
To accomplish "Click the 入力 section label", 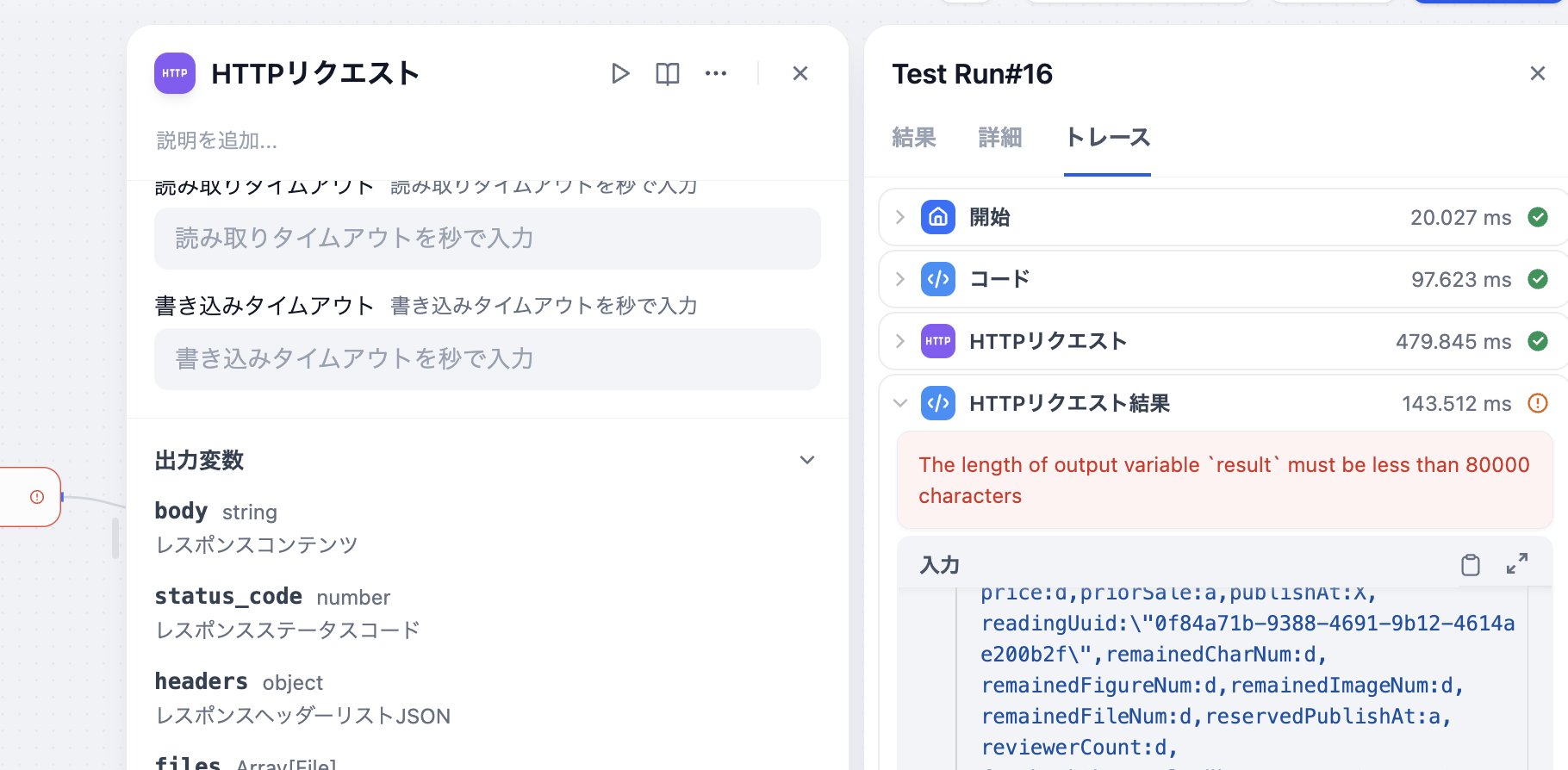I will click(x=940, y=565).
